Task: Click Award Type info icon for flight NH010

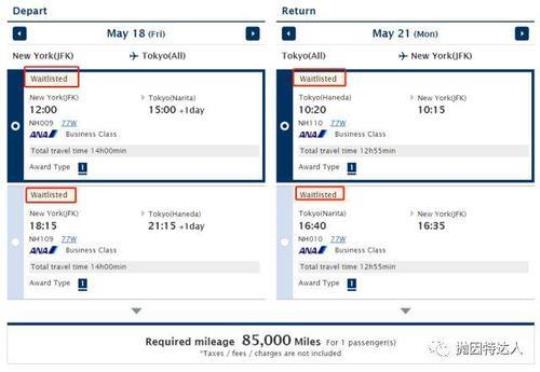Action: click(x=352, y=284)
